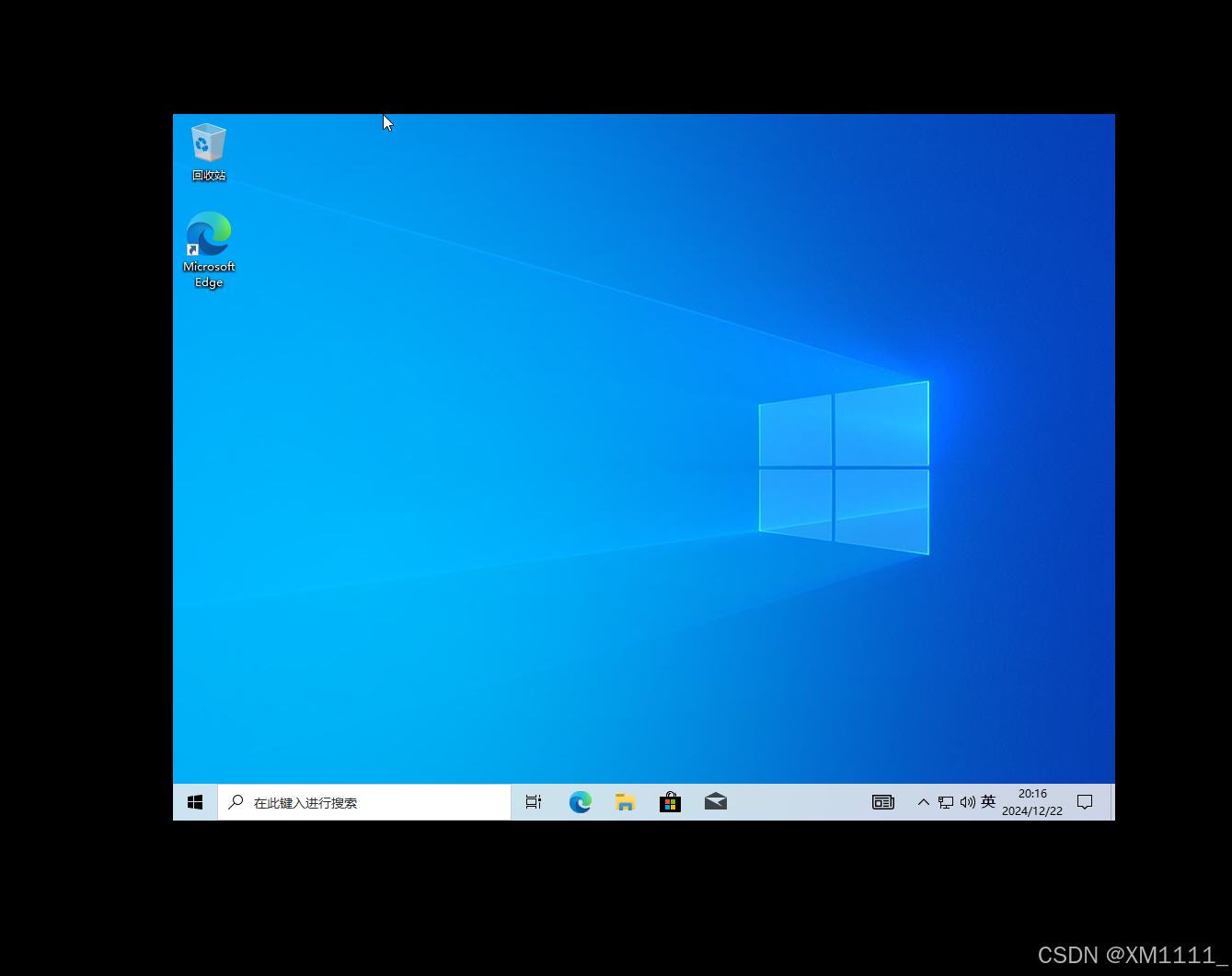Open network status in the system tray
Viewport: 1232px width, 976px height.
[x=946, y=802]
